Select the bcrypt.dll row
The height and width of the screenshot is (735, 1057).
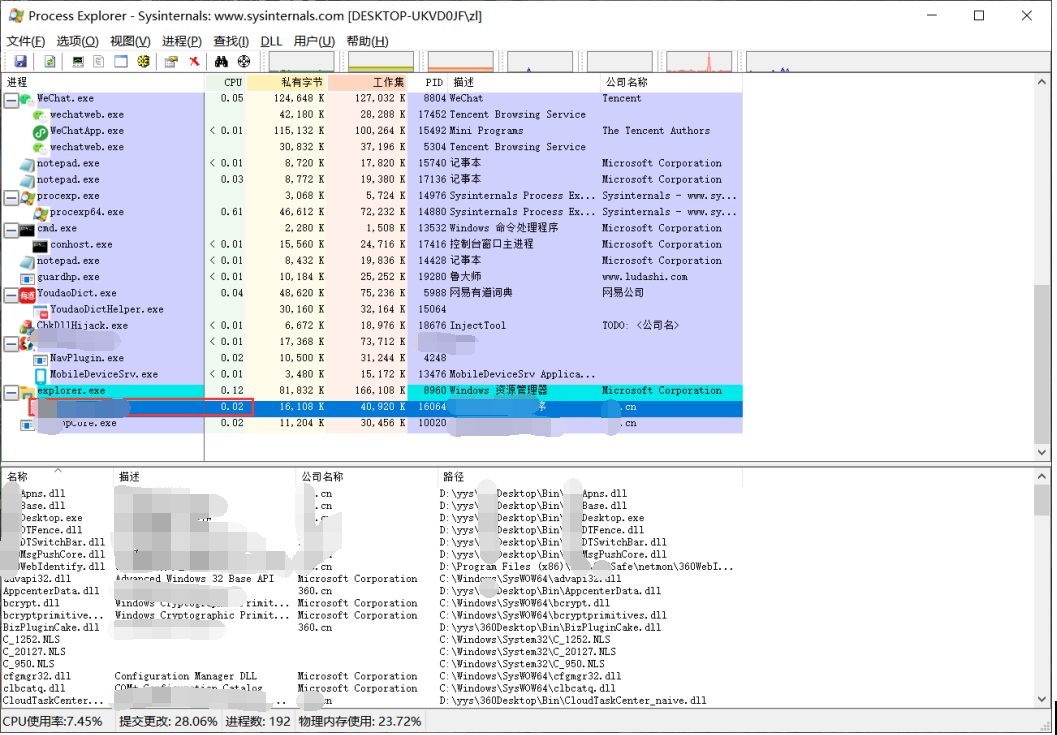pyautogui.click(x=371, y=604)
